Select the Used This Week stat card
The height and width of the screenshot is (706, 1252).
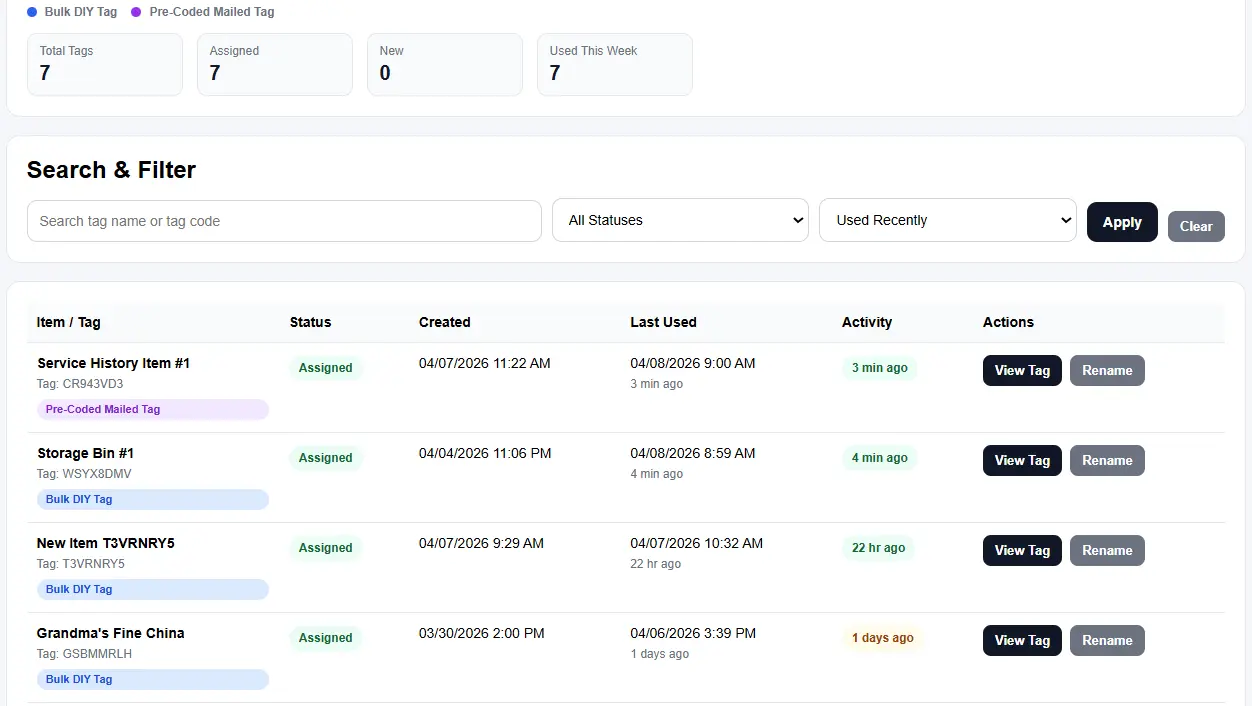click(614, 64)
